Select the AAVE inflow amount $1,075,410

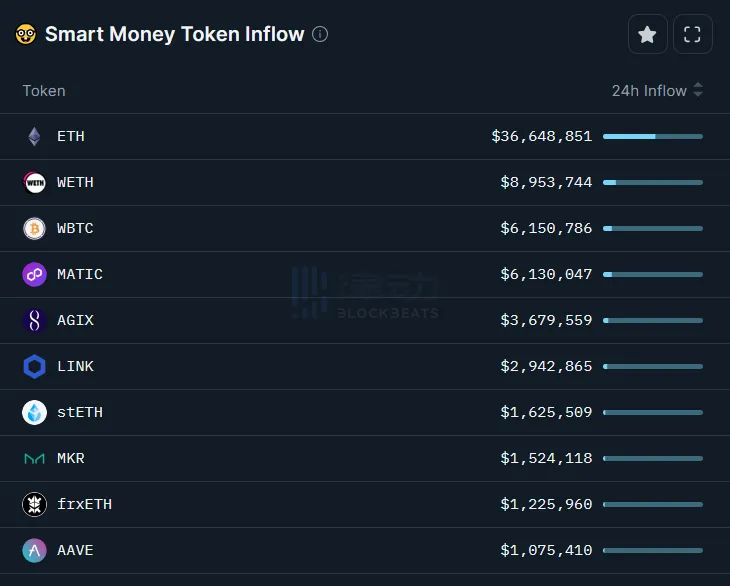pos(546,551)
